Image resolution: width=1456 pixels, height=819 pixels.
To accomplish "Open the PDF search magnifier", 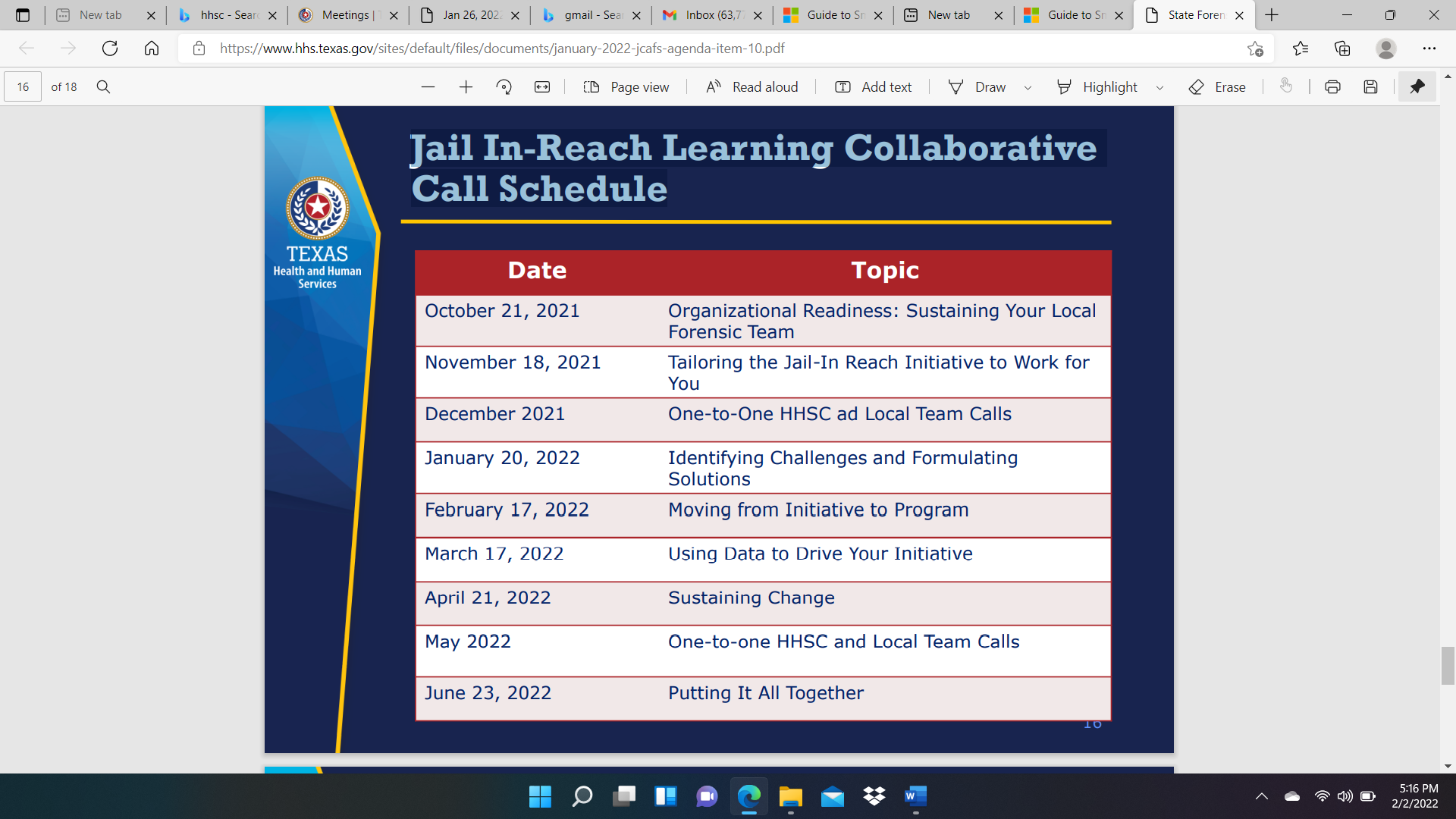I will 104,87.
